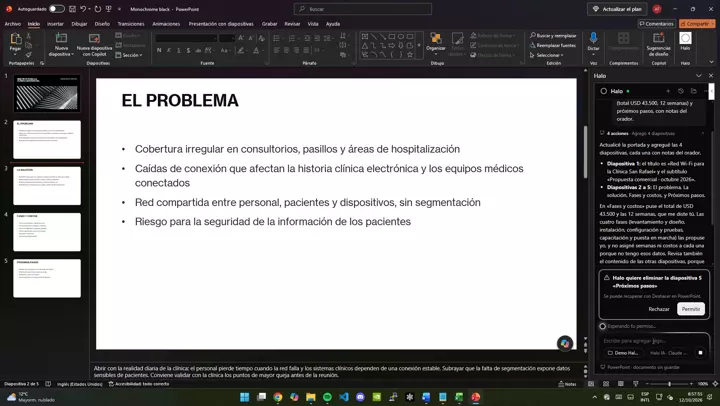This screenshot has width=720, height=406.
Task: Click the Nueva diapositiva icon
Action: (61, 38)
